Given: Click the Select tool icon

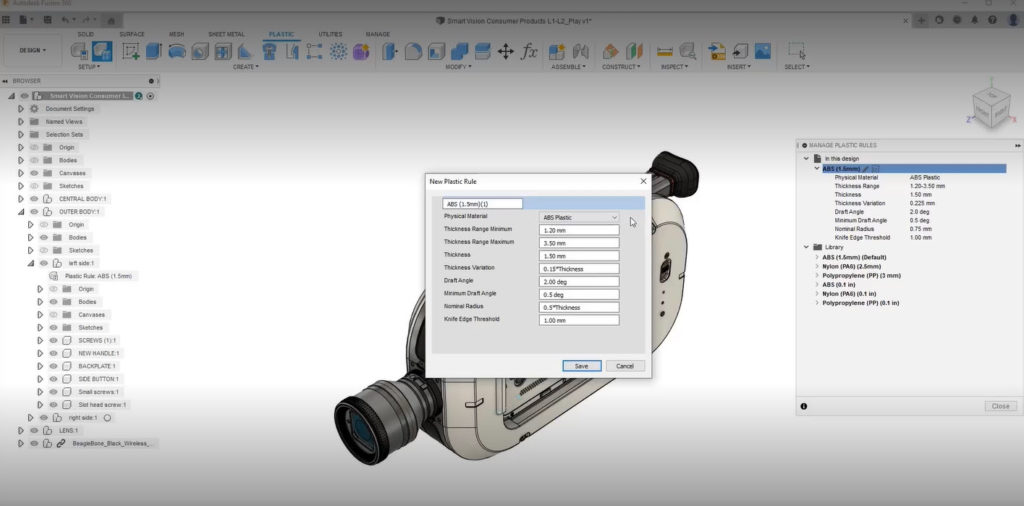Looking at the screenshot, I should [x=796, y=51].
